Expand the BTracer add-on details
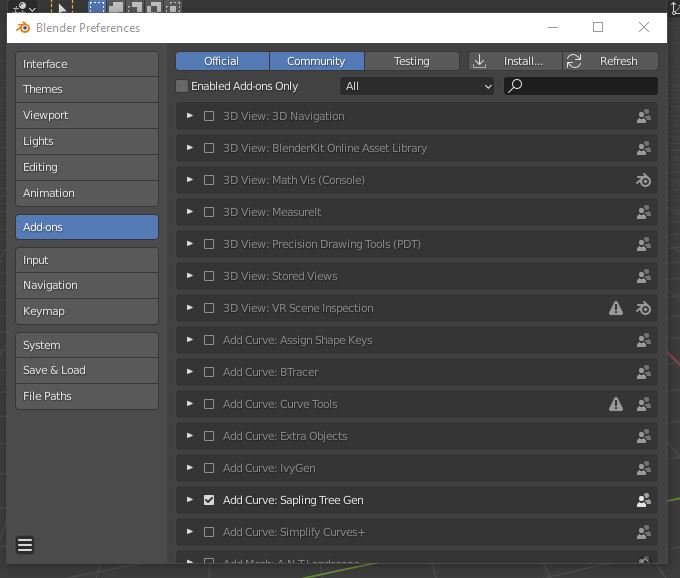 [x=190, y=372]
